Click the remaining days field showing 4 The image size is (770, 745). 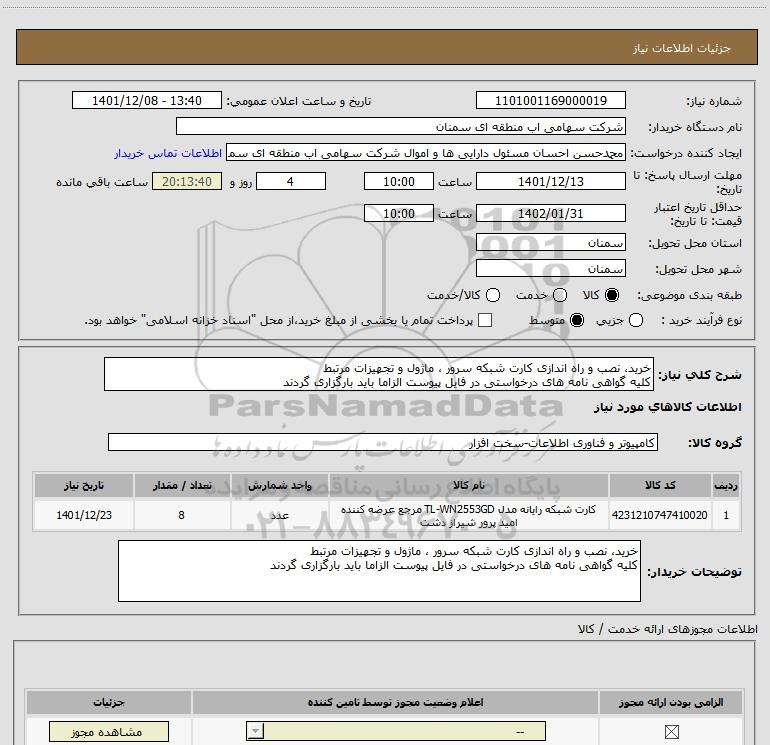tap(291, 181)
